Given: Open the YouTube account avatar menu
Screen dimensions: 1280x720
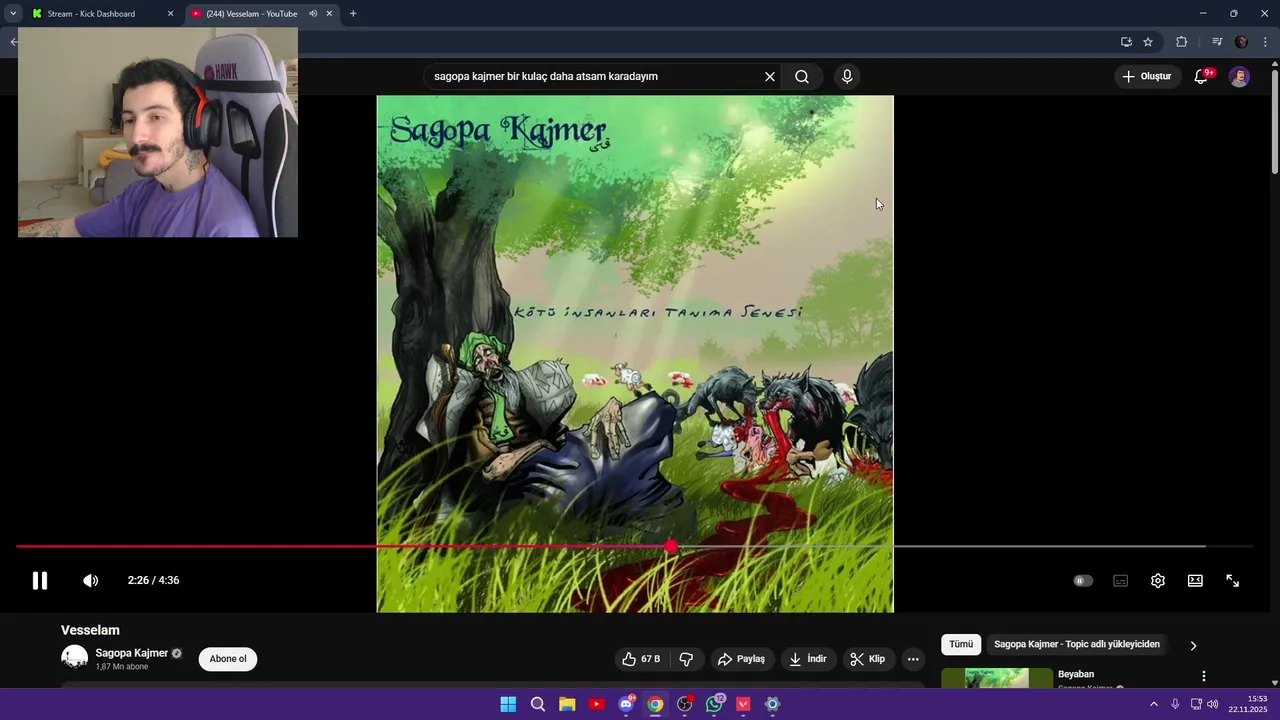Looking at the screenshot, I should pyautogui.click(x=1239, y=77).
